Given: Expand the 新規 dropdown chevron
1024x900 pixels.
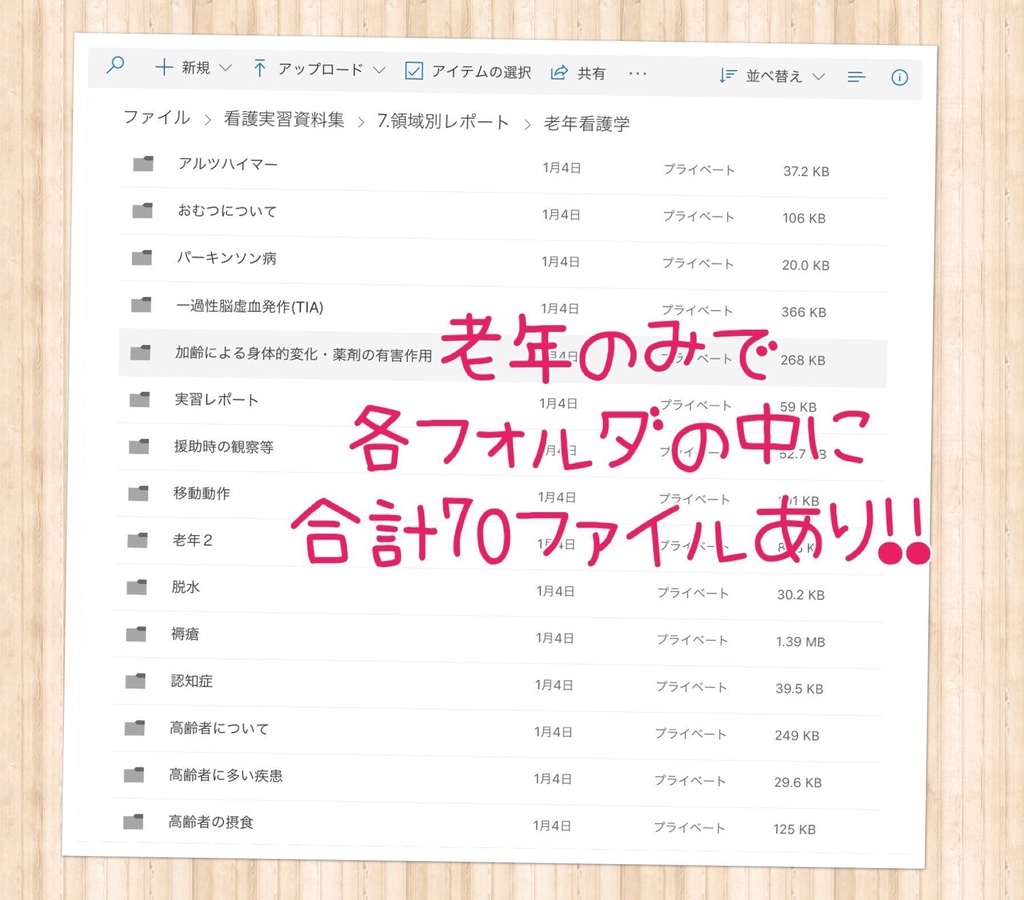Looking at the screenshot, I should click(x=226, y=70).
